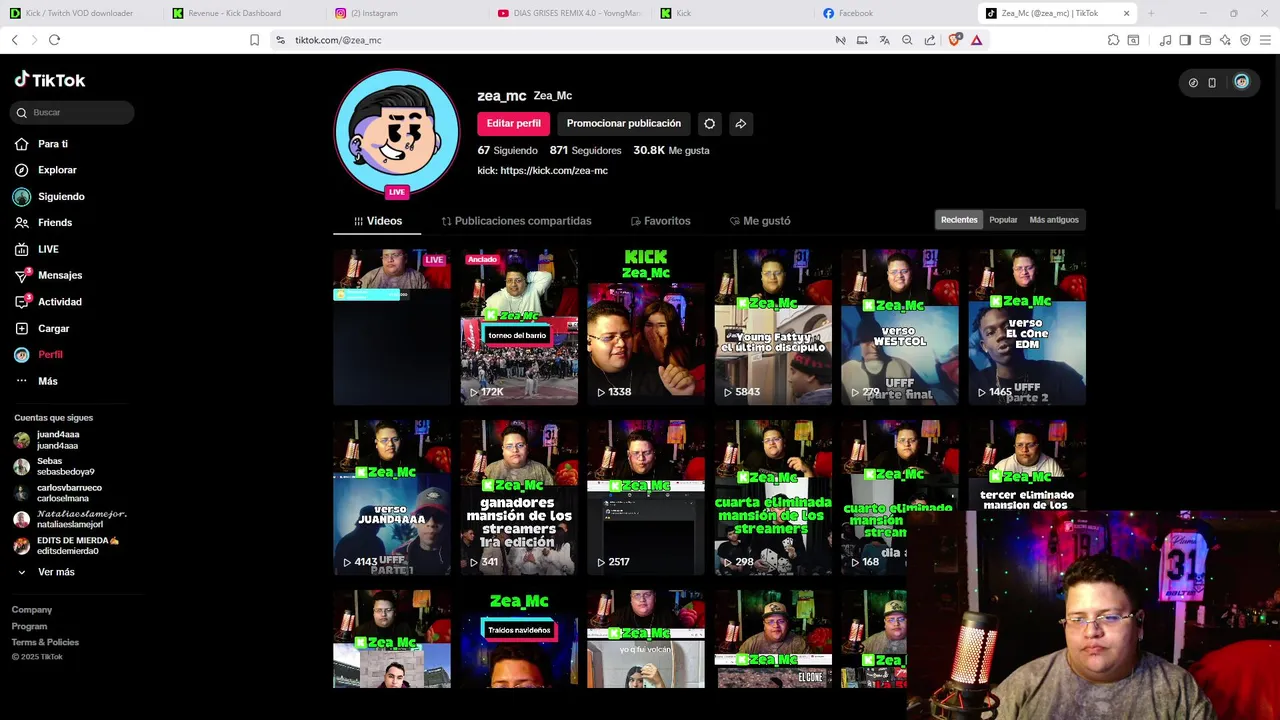The image size is (1280, 720).
Task: Open the Brave VPN shield icon
Action: pyautogui.click(x=1245, y=40)
